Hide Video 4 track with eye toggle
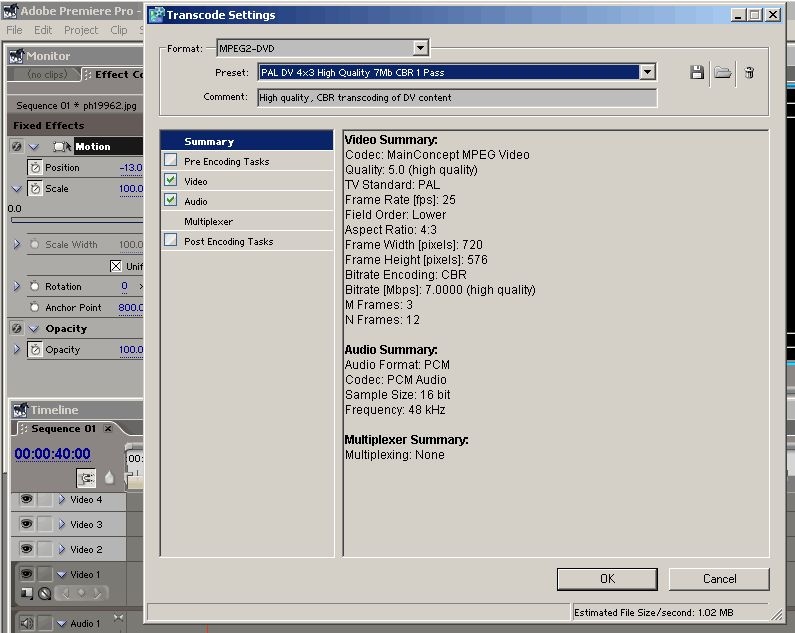The width and height of the screenshot is (795, 633). (x=26, y=500)
